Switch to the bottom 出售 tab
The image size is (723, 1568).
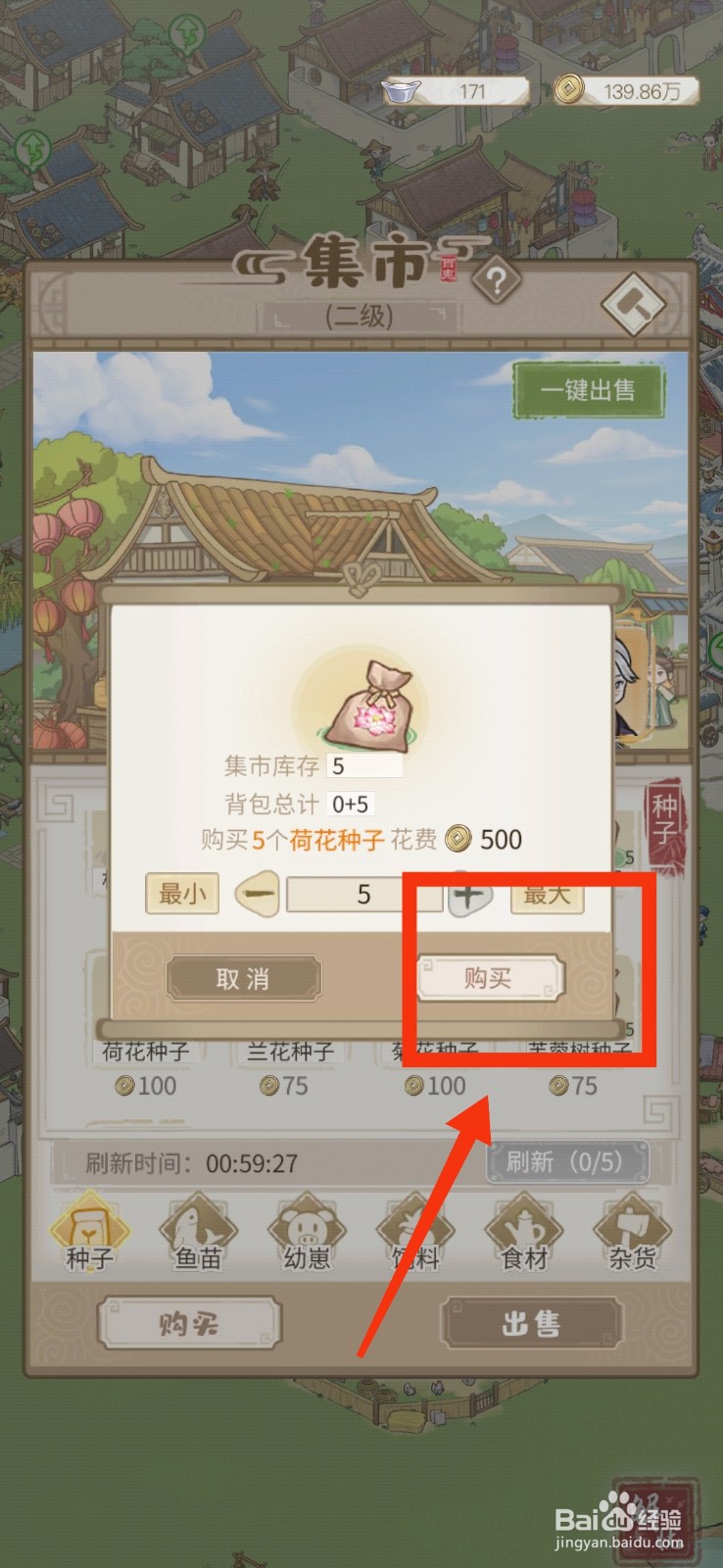[x=532, y=1324]
